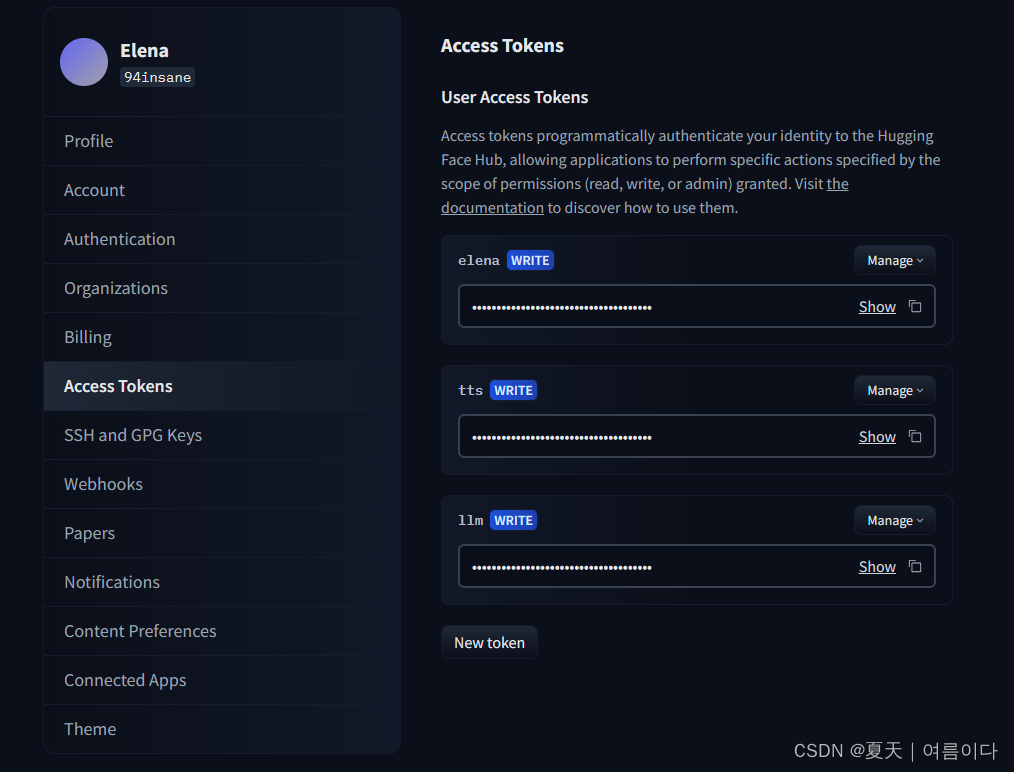
Task: Go to Connected Apps
Action: point(222,680)
